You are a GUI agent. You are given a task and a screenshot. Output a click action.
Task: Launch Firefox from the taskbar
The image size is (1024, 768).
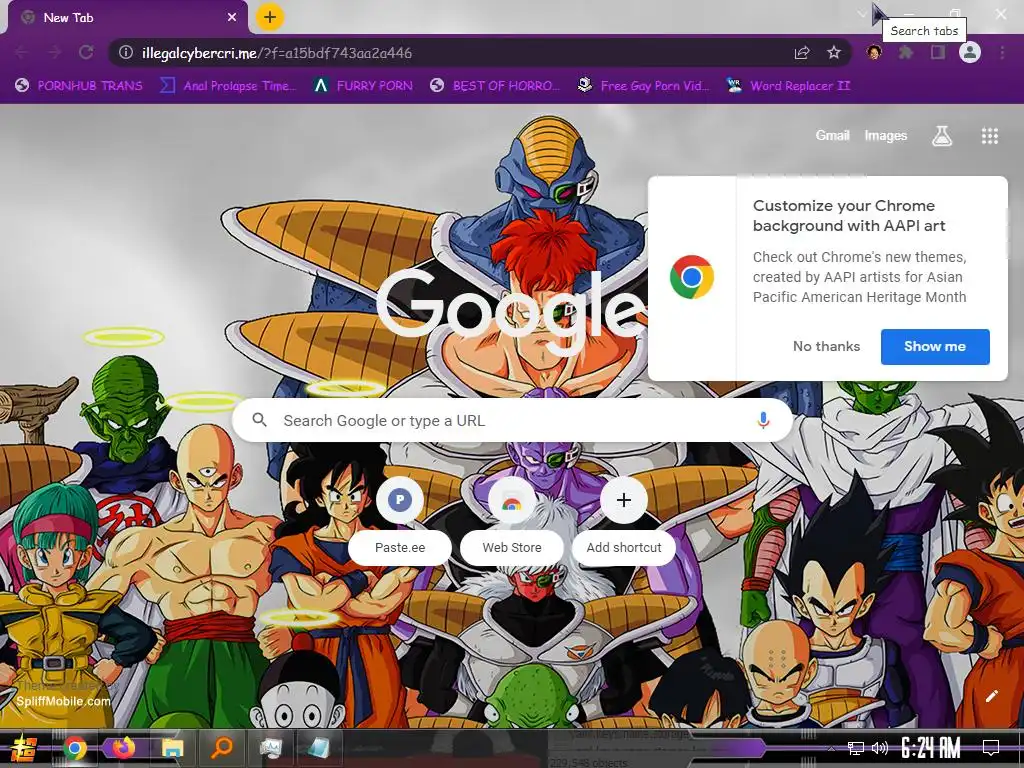123,748
